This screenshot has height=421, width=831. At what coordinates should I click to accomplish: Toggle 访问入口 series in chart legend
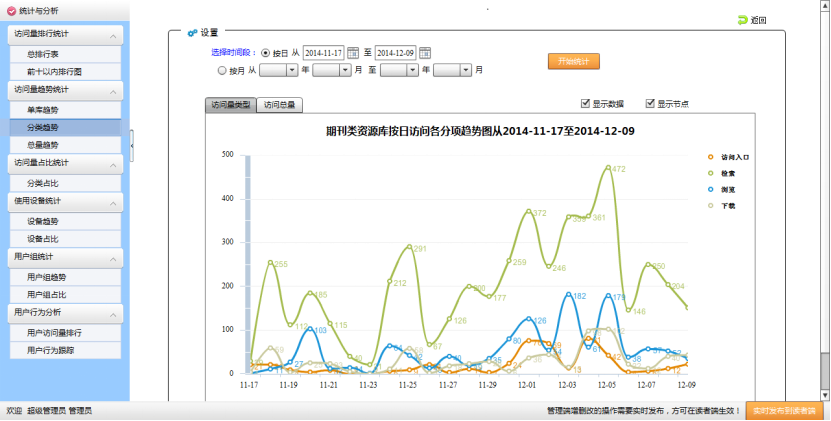[711, 158]
